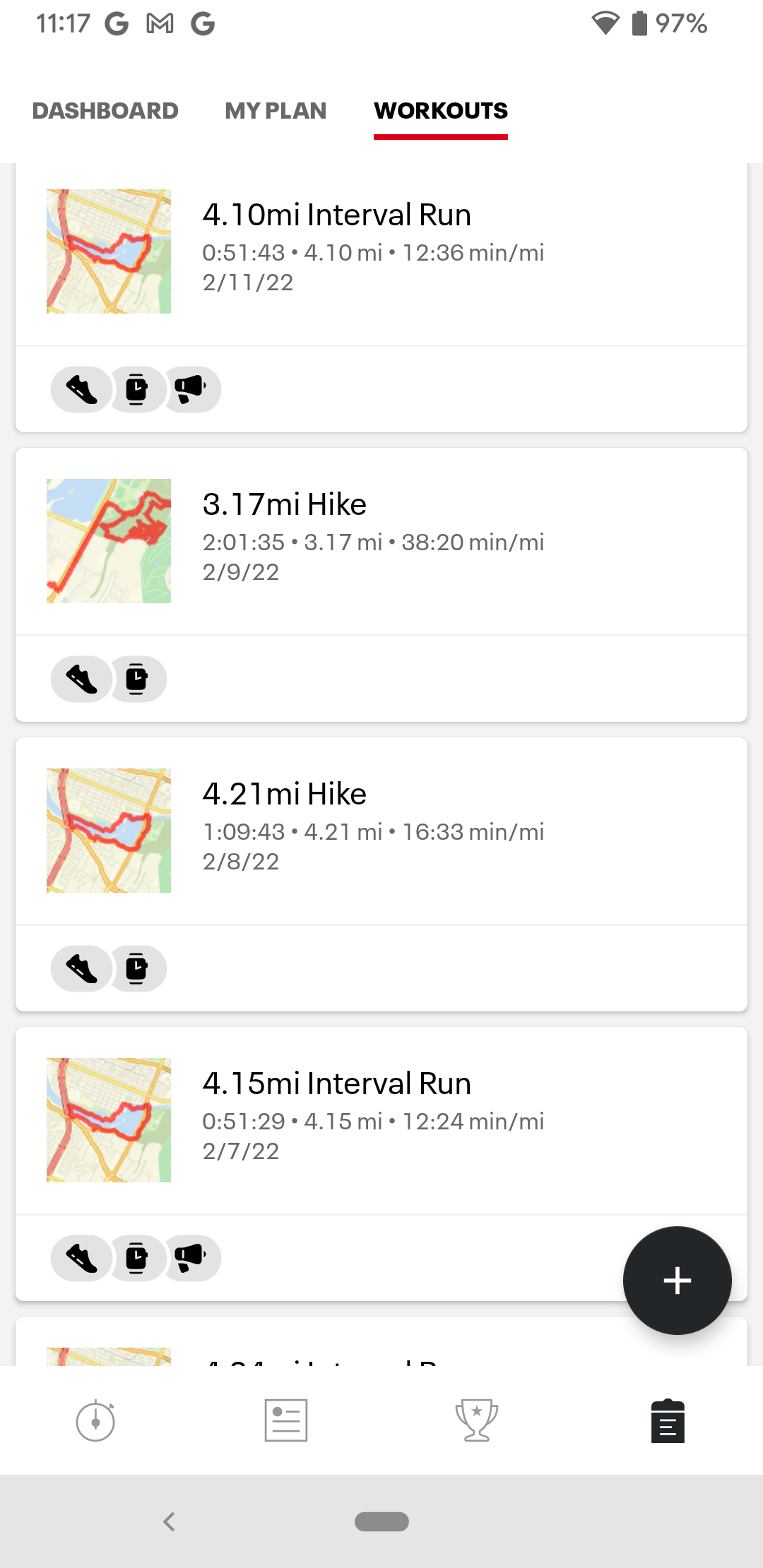Tap watch icon on 3.17mi Hike card
Screen dimensions: 763x1568
point(137,679)
